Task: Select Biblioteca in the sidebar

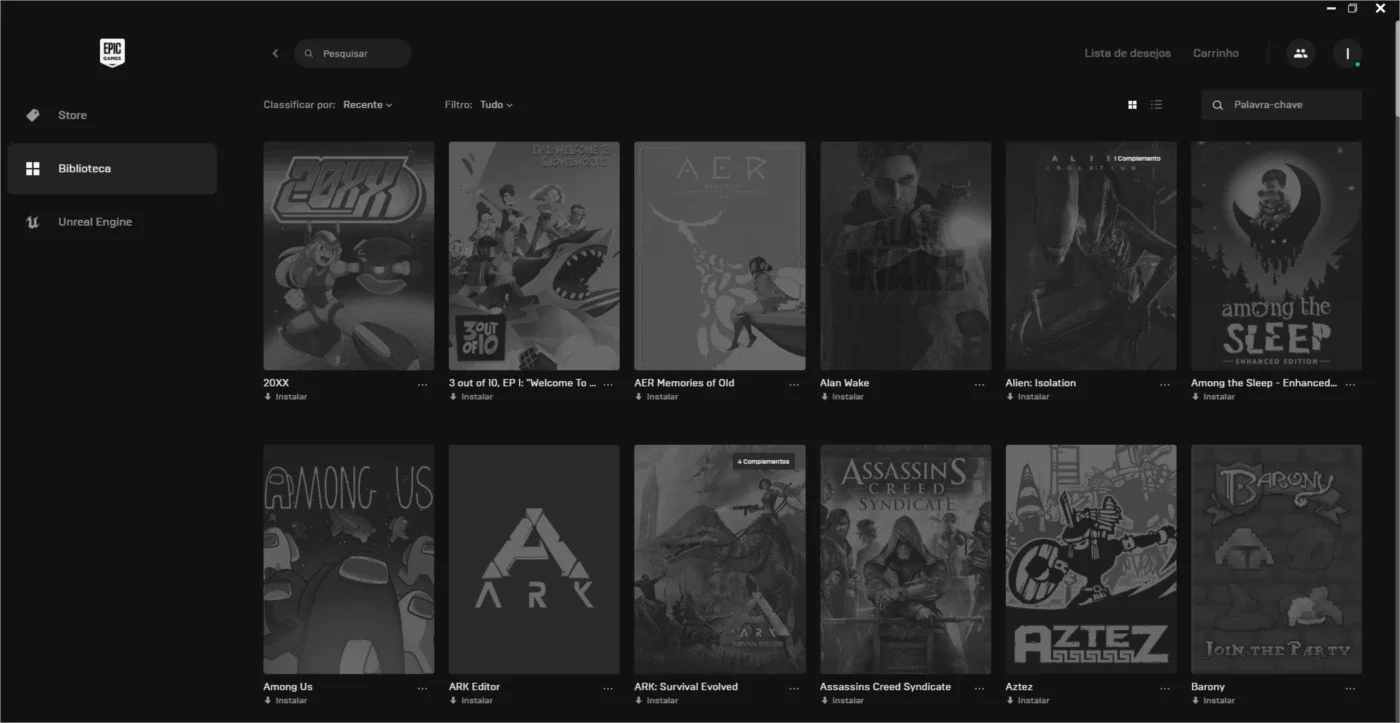Action: (112, 168)
